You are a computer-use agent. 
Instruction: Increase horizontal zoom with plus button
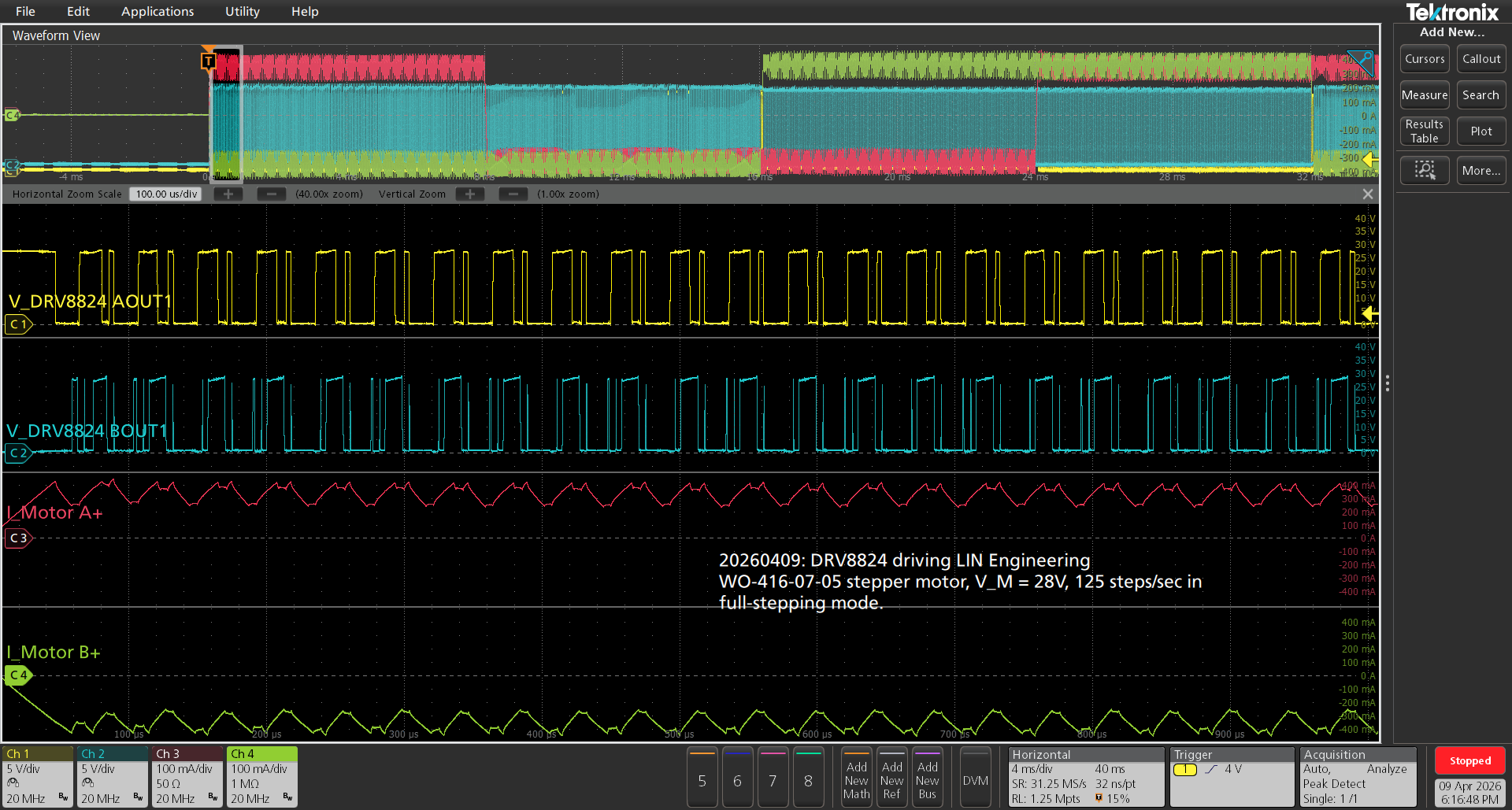pos(228,194)
